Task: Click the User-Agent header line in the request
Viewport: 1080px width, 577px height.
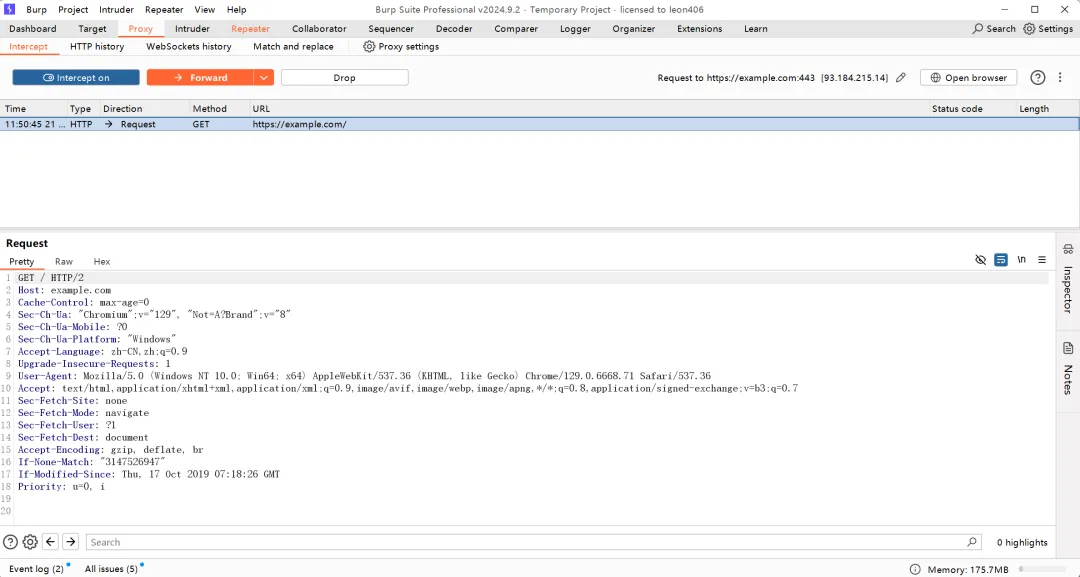Action: 364,376
